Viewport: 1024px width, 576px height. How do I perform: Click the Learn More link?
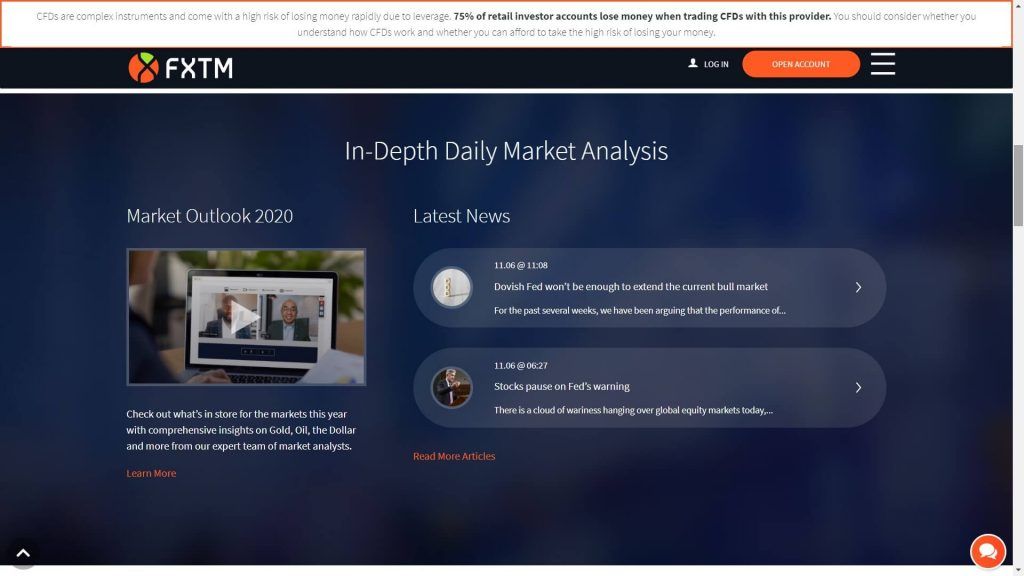tap(151, 473)
